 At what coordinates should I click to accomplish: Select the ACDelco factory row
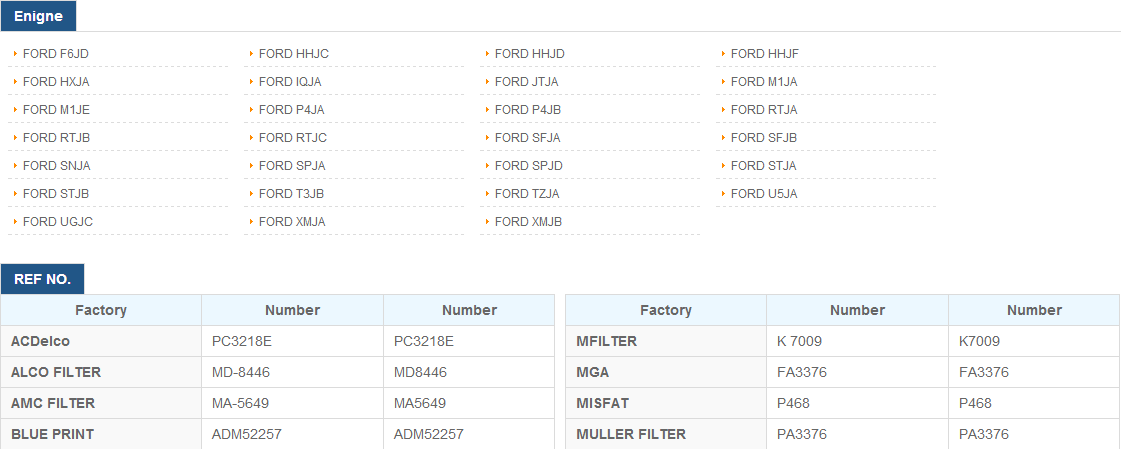point(277,342)
